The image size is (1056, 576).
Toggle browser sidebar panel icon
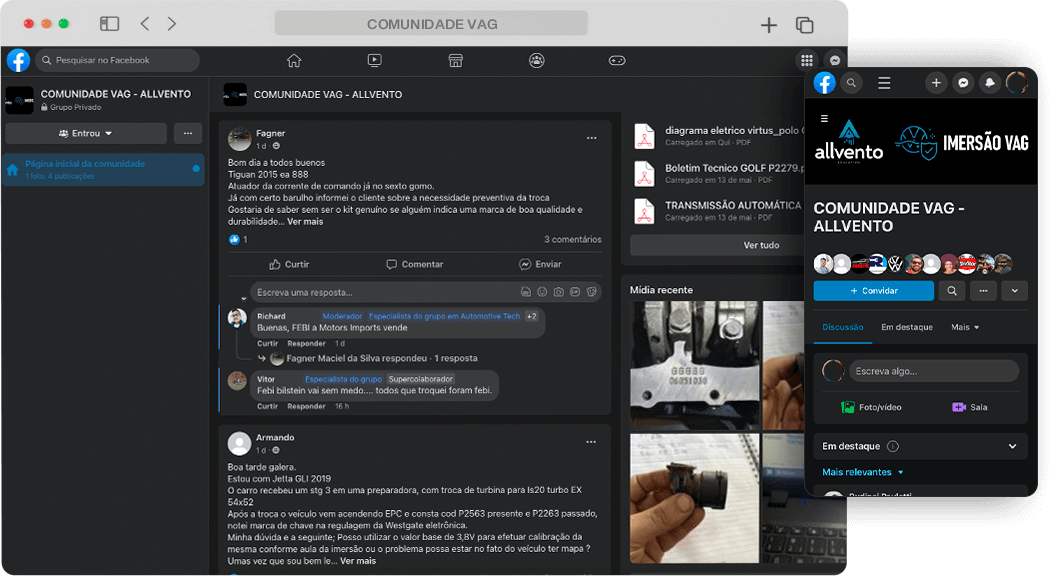110,24
